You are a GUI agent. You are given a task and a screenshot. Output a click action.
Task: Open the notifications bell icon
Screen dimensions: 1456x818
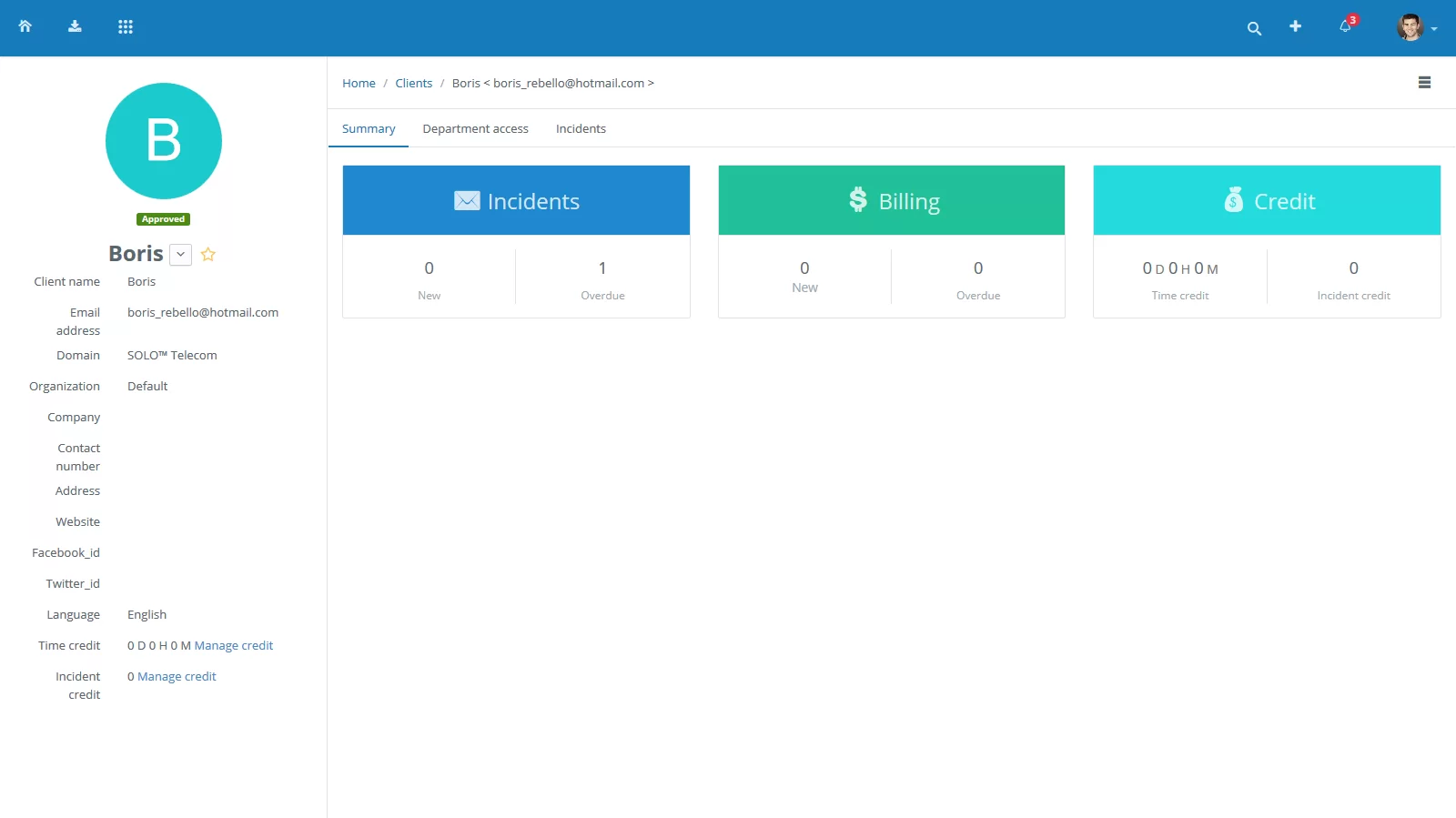pos(1345,26)
